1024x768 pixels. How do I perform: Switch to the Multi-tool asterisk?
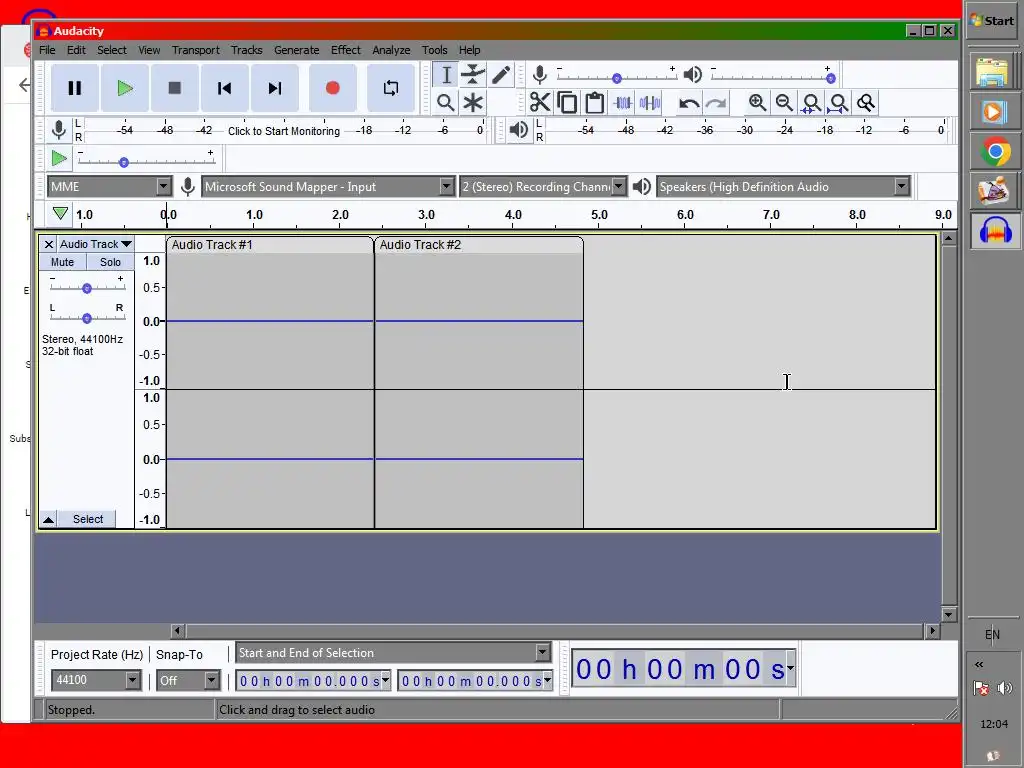click(473, 103)
